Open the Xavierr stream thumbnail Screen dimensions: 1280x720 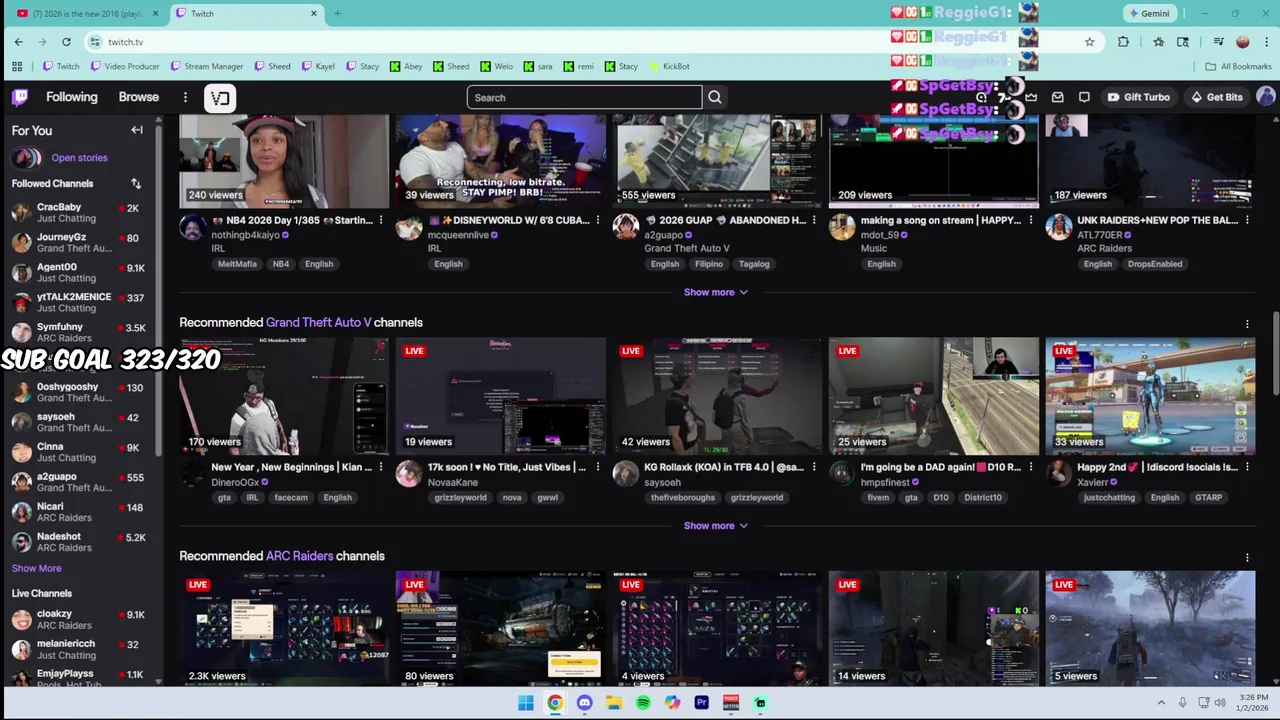(1150, 396)
